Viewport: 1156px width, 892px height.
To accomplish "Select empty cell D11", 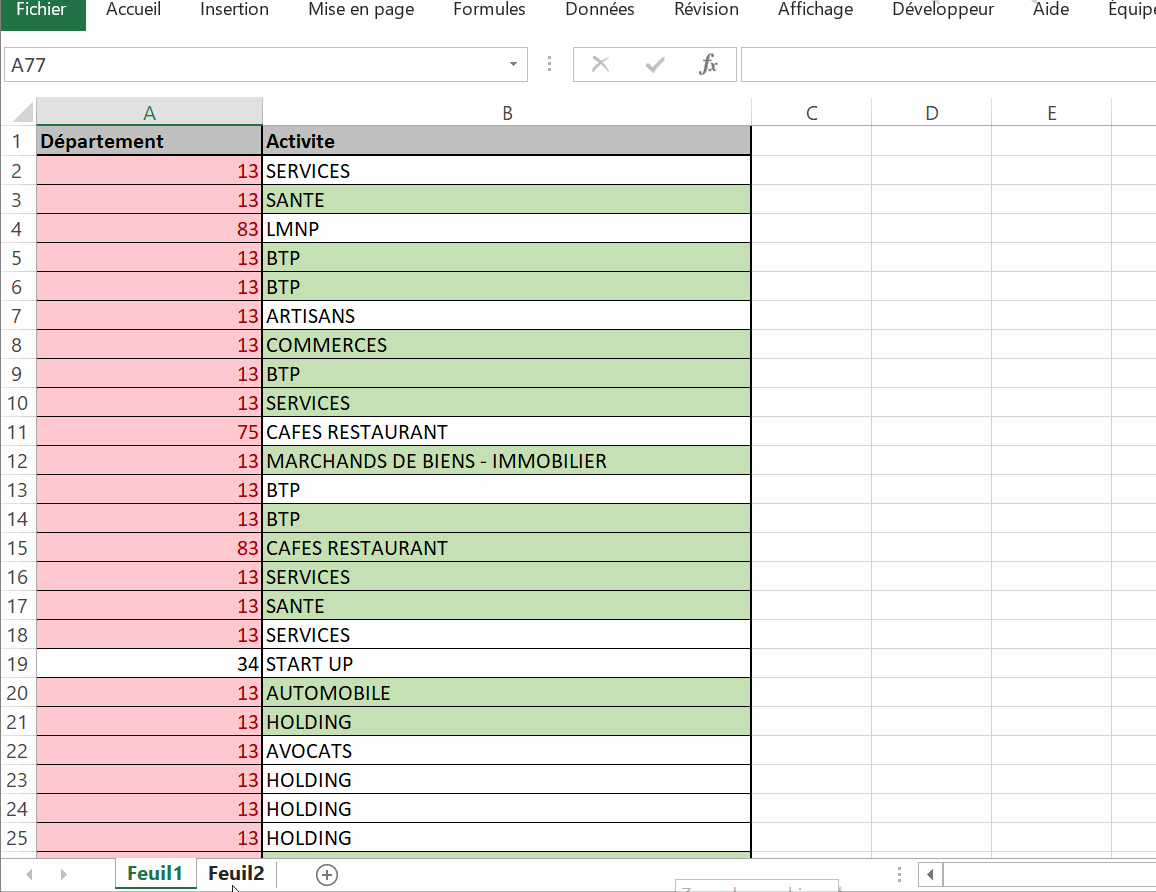I will point(932,432).
